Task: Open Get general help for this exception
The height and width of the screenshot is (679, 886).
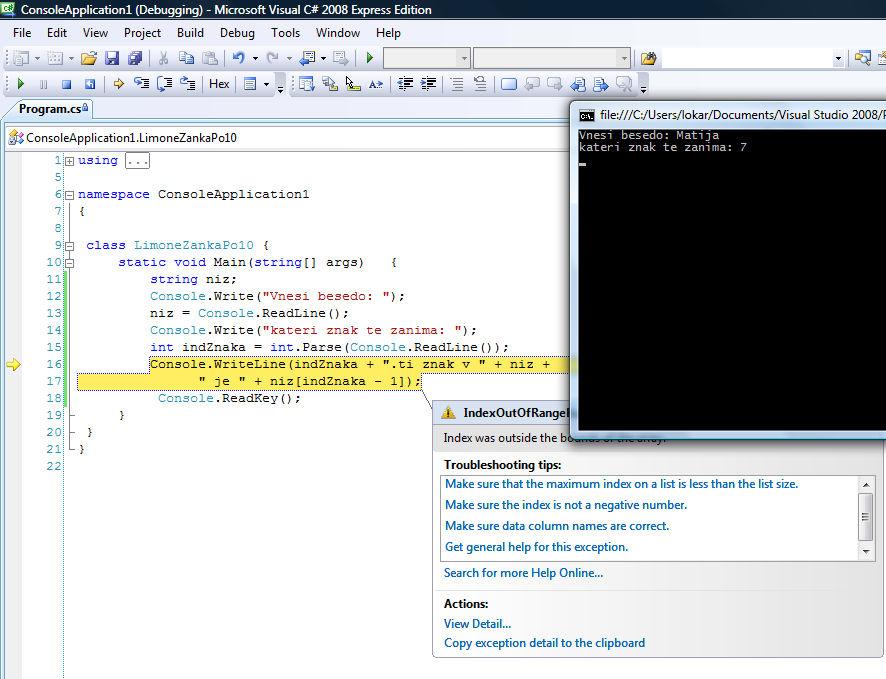Action: point(537,547)
